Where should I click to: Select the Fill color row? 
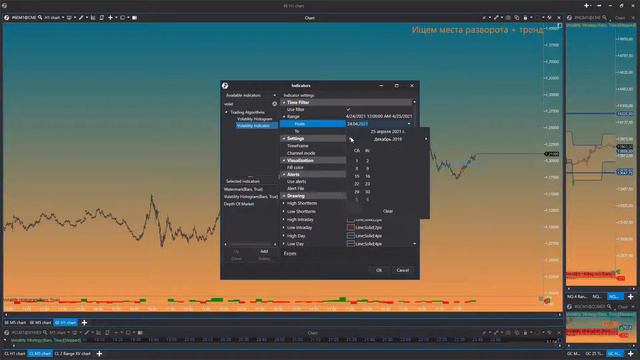313,167
